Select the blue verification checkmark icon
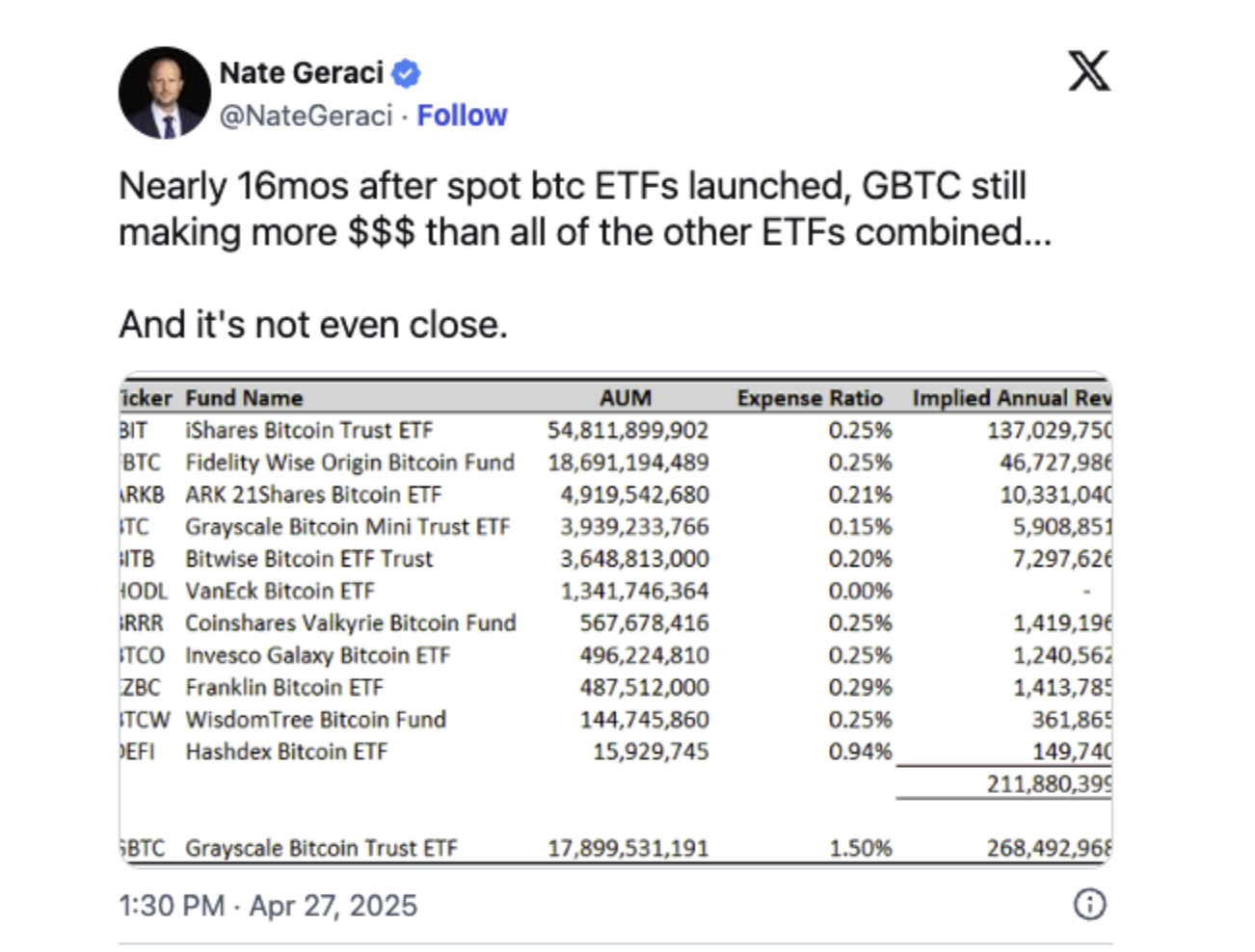 click(x=406, y=71)
